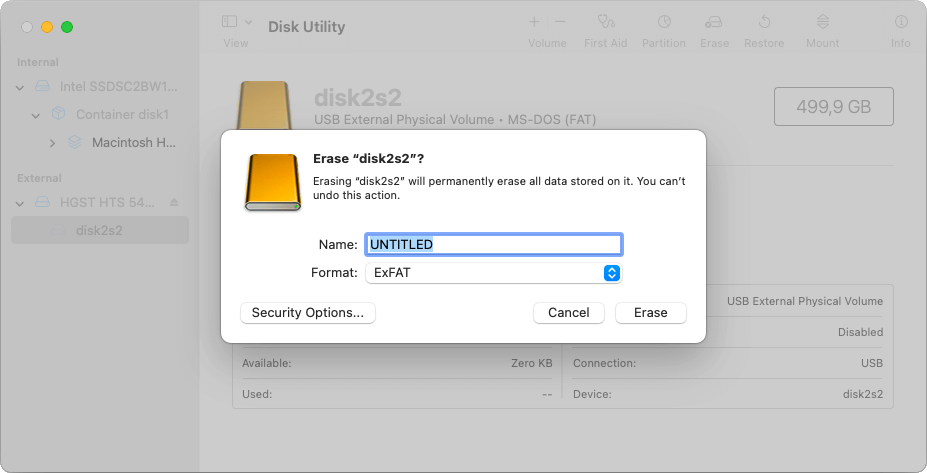Select disk2s2 in the sidebar
The height and width of the screenshot is (473, 927).
point(99,230)
